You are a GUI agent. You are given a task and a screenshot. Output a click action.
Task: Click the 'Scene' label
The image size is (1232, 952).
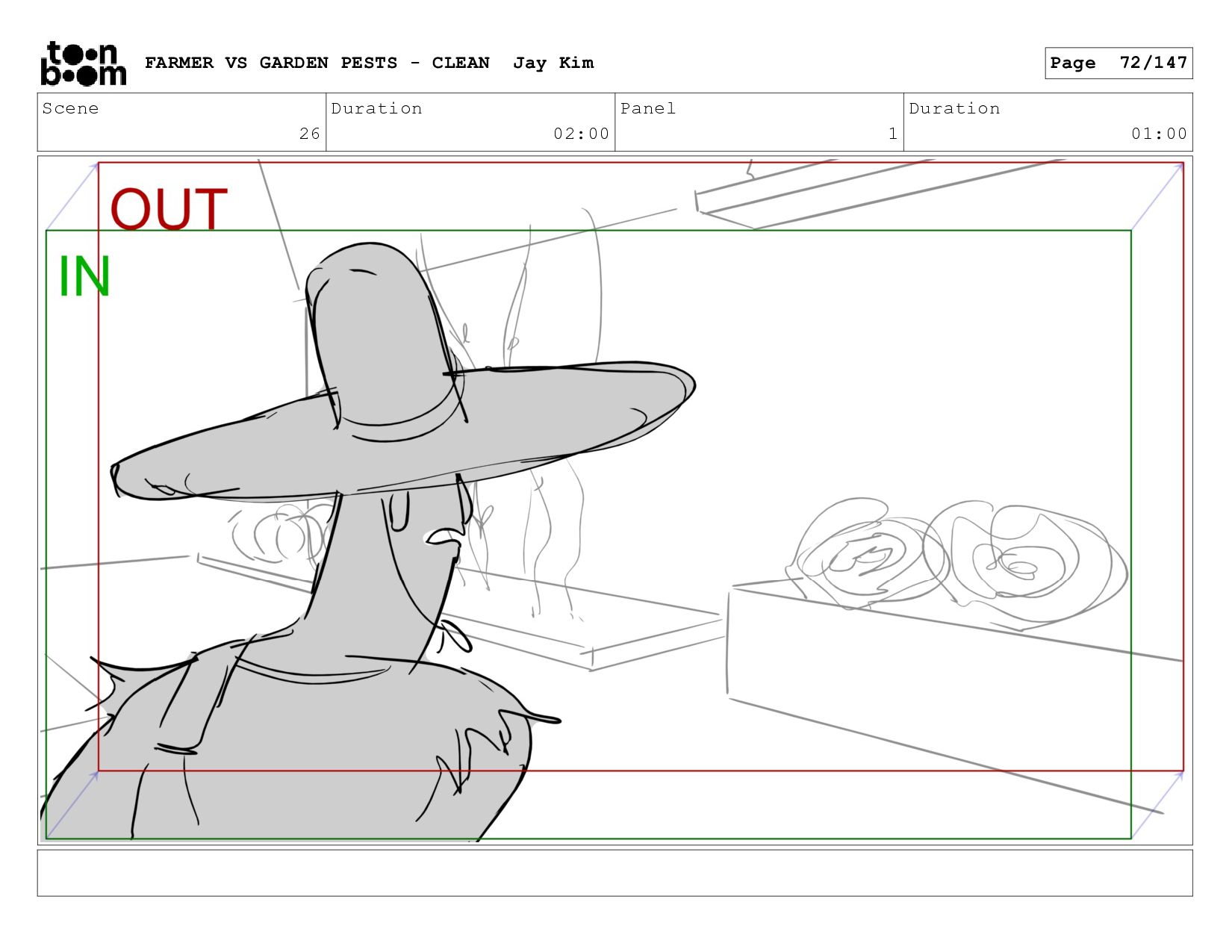coord(70,108)
